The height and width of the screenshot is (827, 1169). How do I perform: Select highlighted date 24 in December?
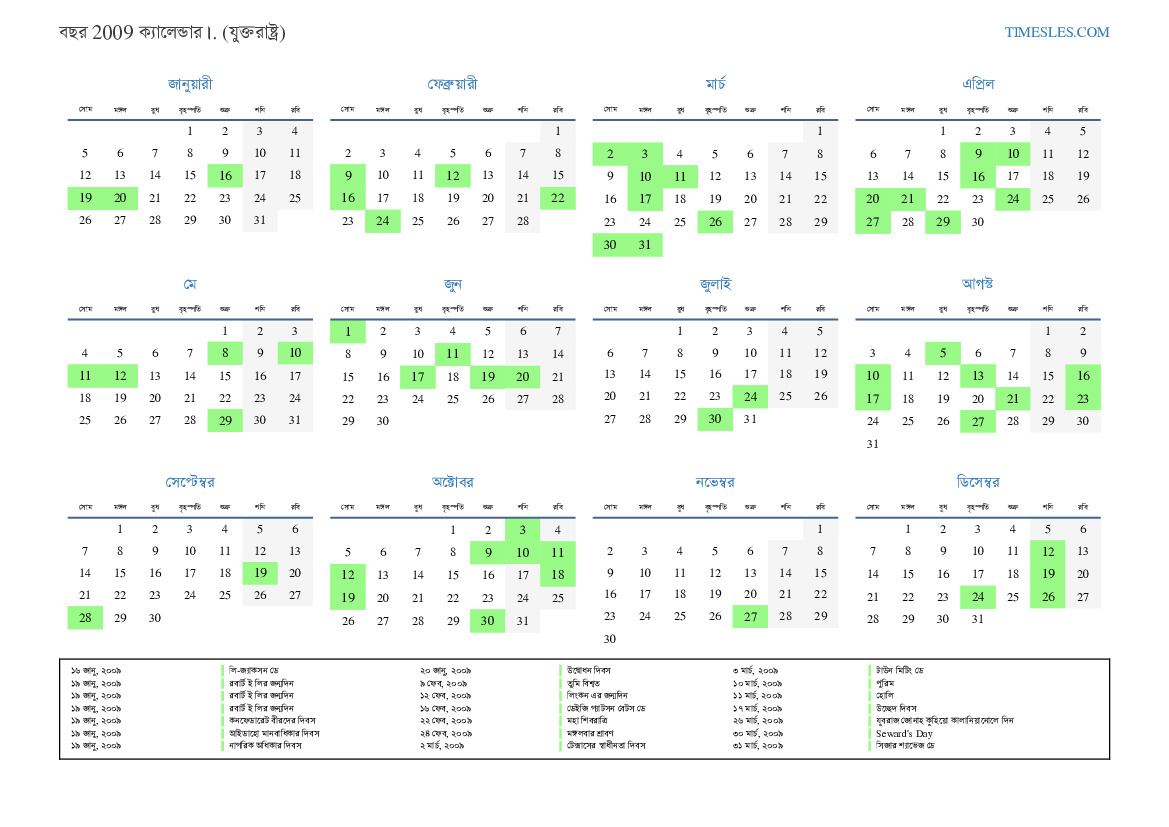pyautogui.click(x=977, y=598)
